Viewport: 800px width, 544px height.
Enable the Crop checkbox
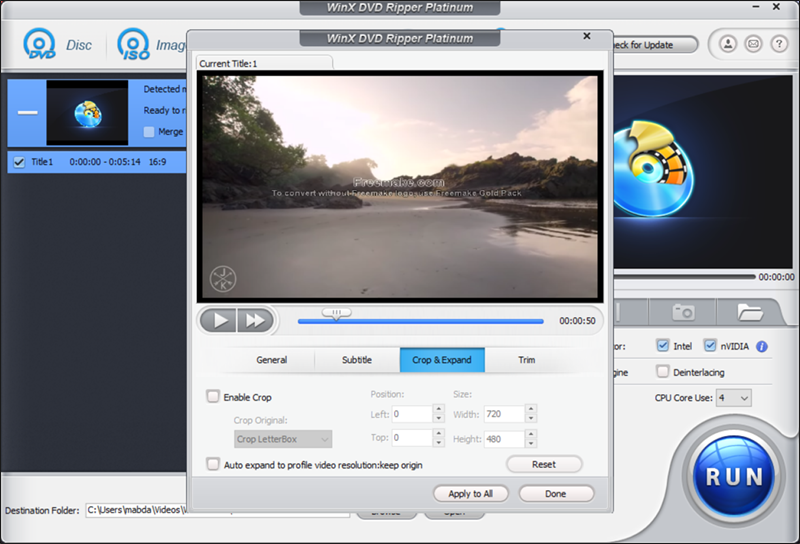[x=213, y=397]
